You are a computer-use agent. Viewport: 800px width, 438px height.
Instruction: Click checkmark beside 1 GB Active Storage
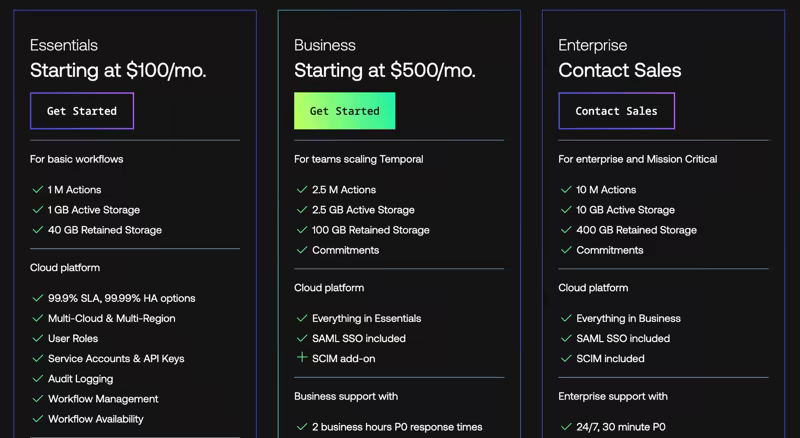tap(38, 210)
